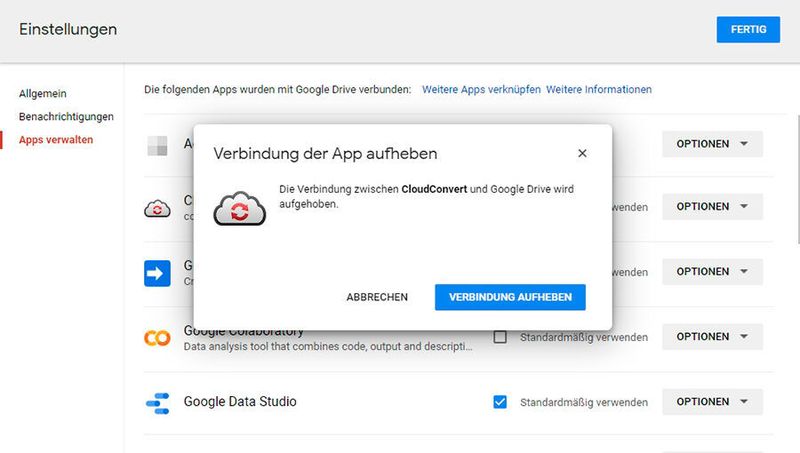800x453 pixels.
Task: Click Standardmäßig verwenden label for Colaboratory
Action: (584, 337)
